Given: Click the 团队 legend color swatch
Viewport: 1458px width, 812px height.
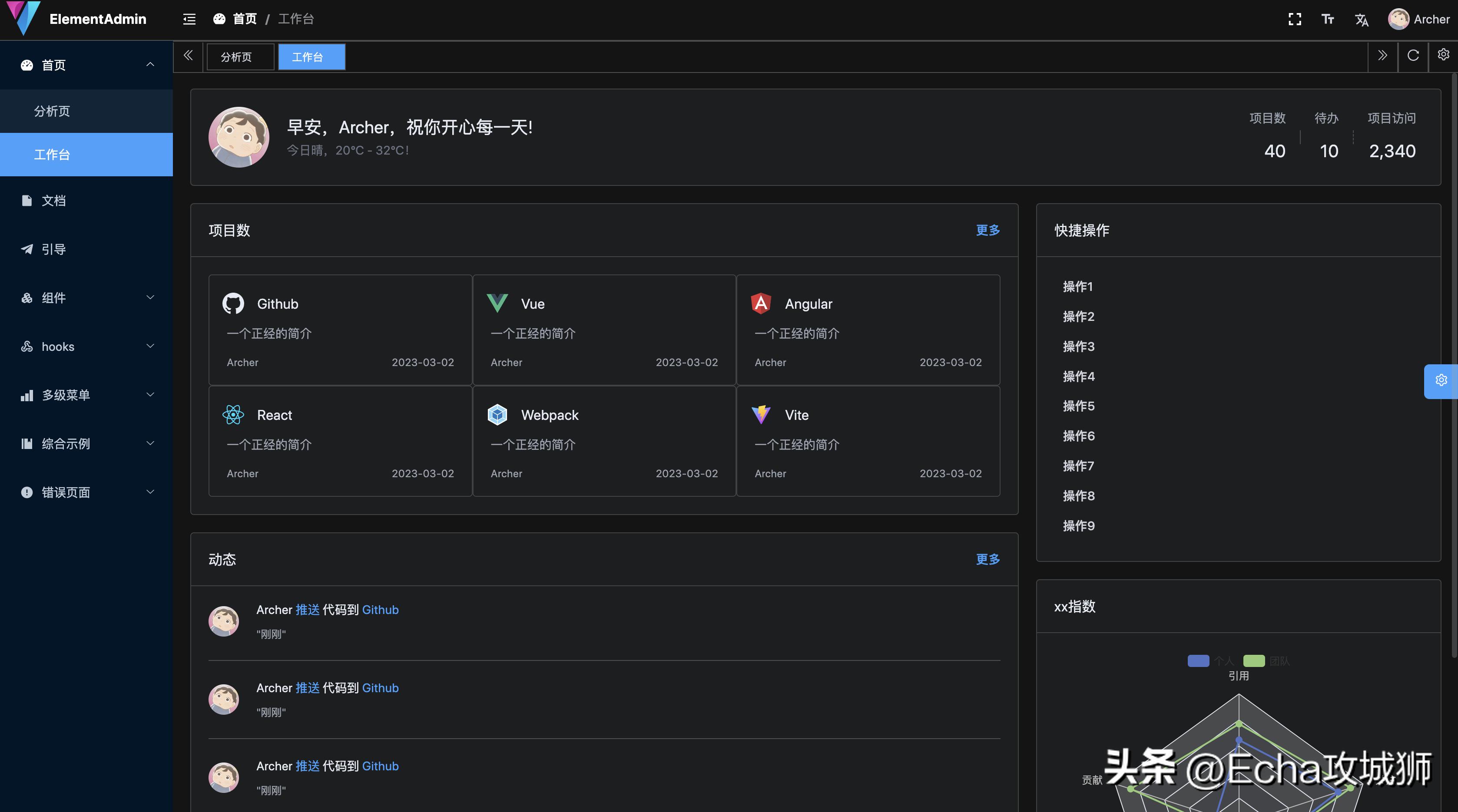Looking at the screenshot, I should (1254, 660).
